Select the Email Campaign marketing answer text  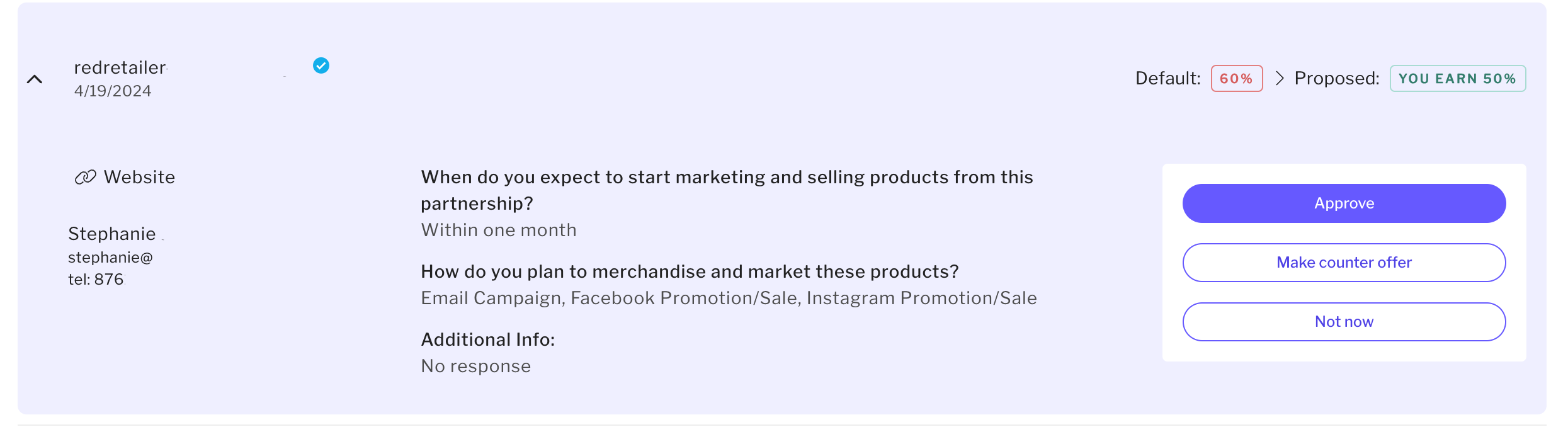[729, 298]
